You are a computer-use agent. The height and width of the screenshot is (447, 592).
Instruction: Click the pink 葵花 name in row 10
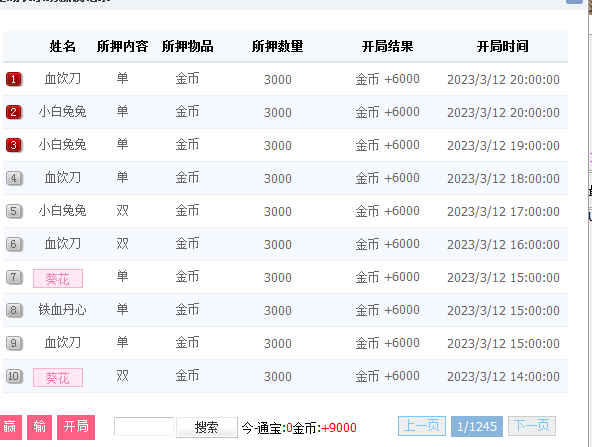[58, 378]
